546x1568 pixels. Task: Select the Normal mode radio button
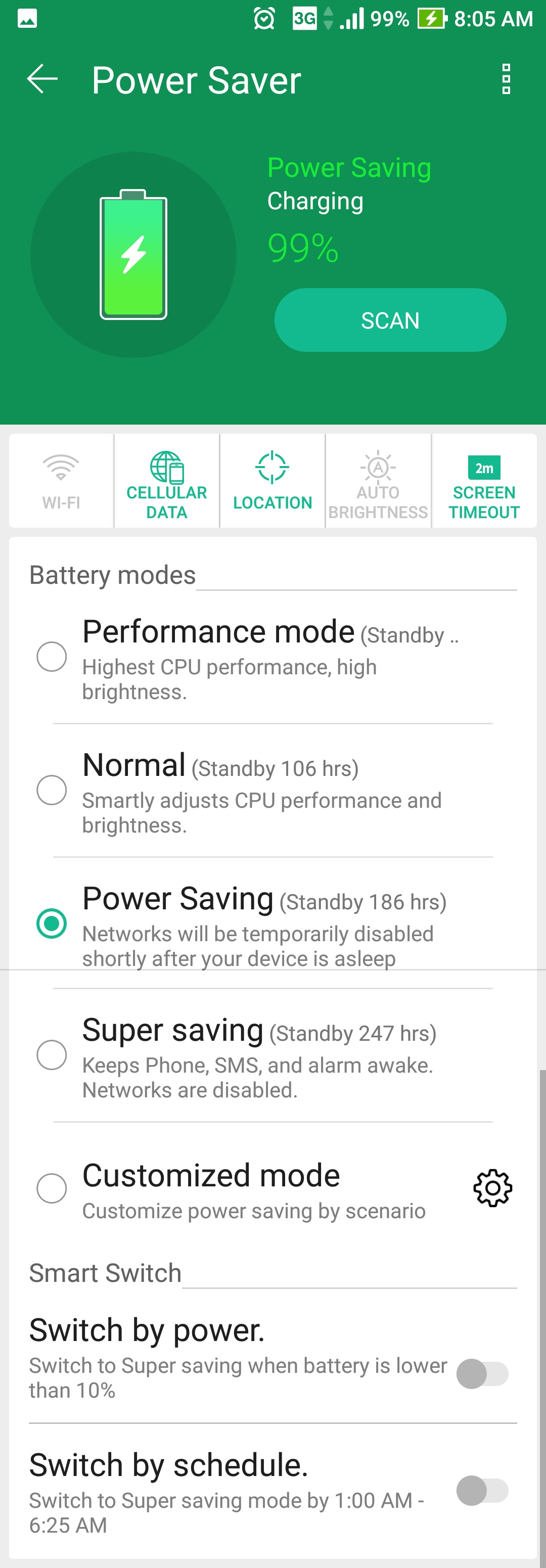coord(52,790)
